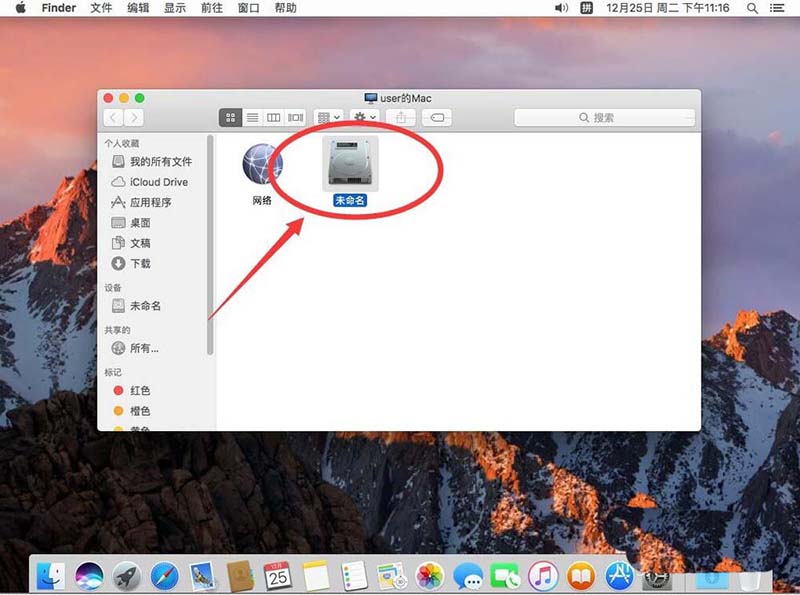Switch to list view
Screen dimensions: 800x595
[x=252, y=117]
